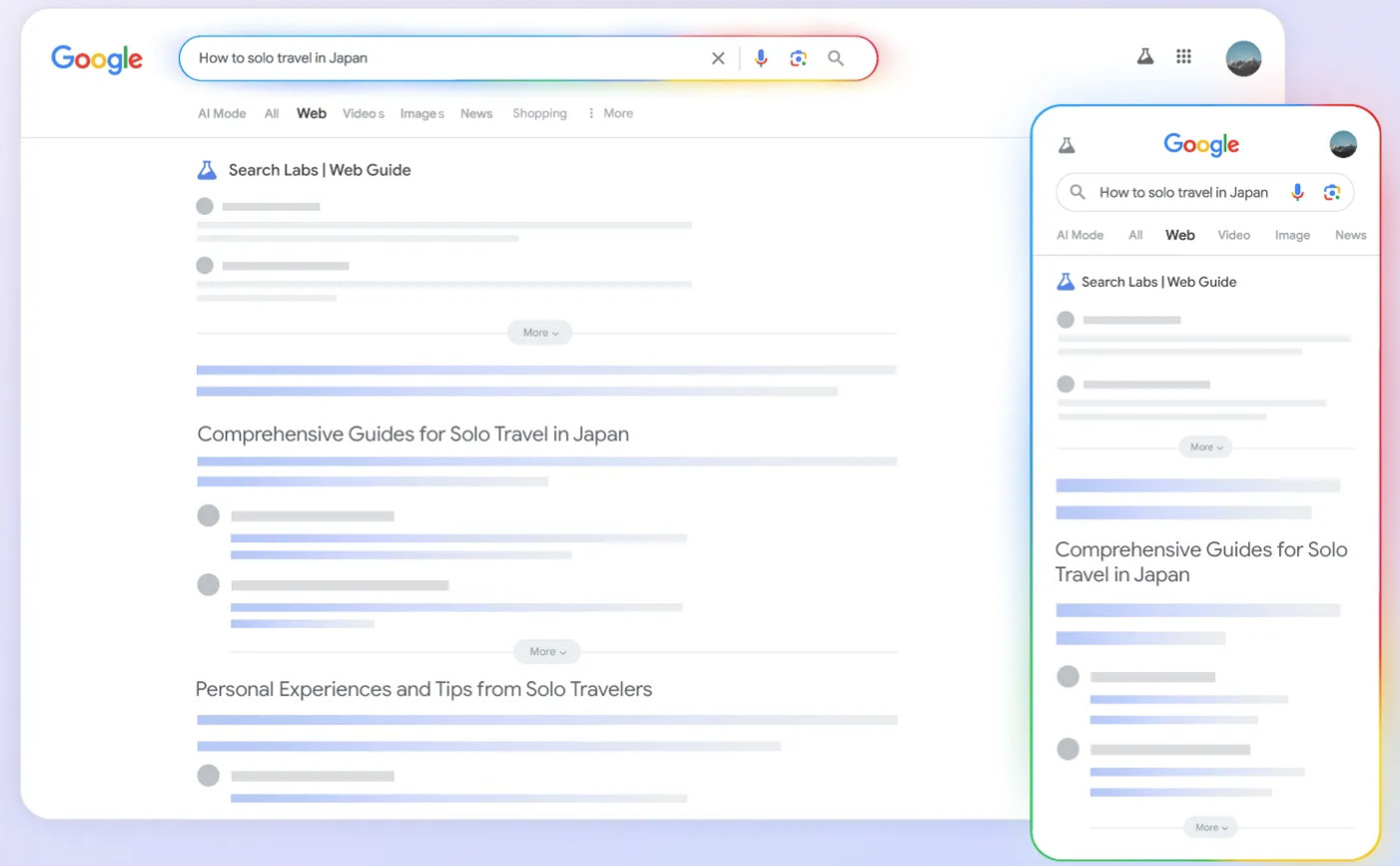Screen dimensions: 1400x867
Task: Activate voice search with the microphone icon
Action: [761, 58]
